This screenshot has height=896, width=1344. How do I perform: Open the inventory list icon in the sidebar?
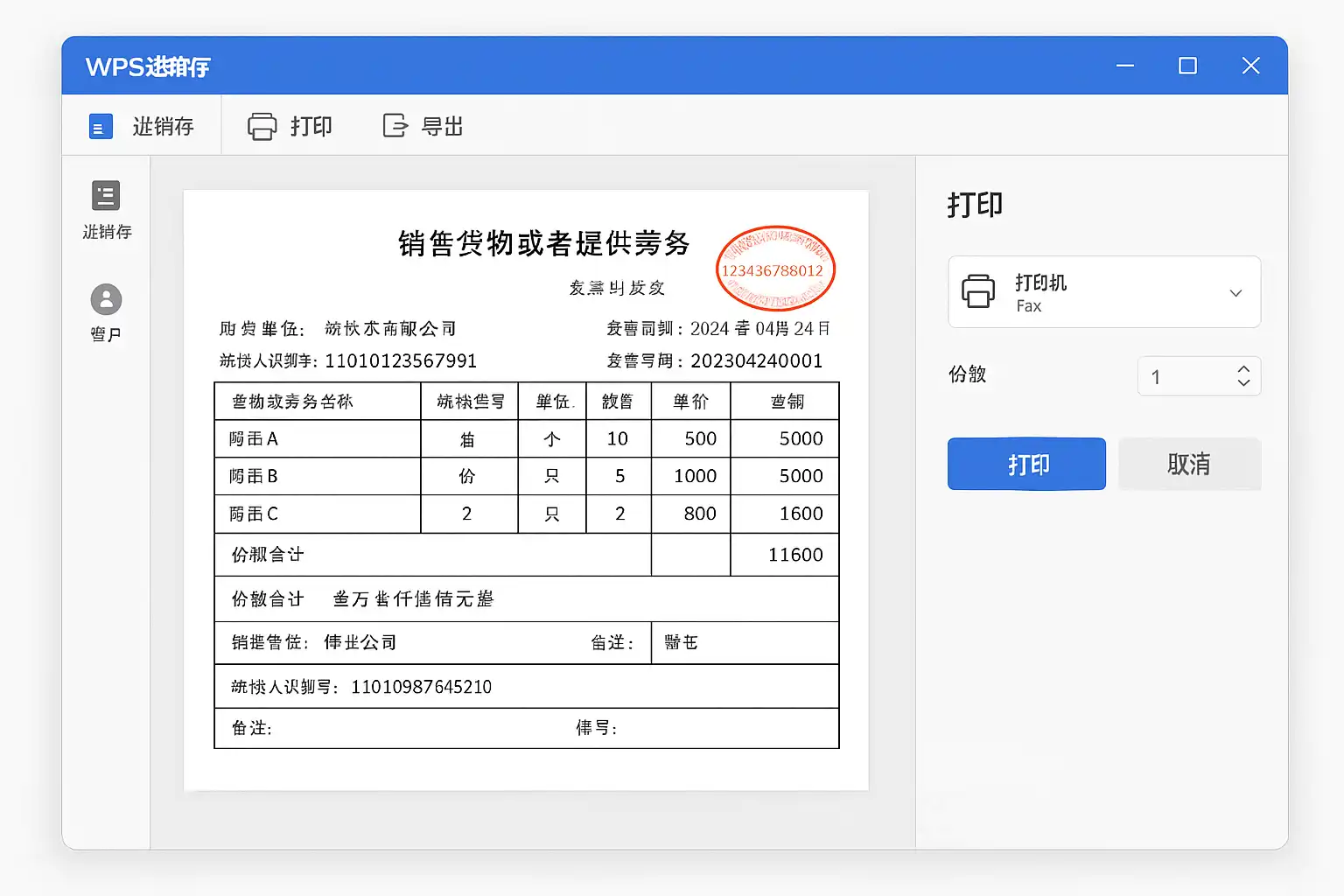[x=106, y=196]
